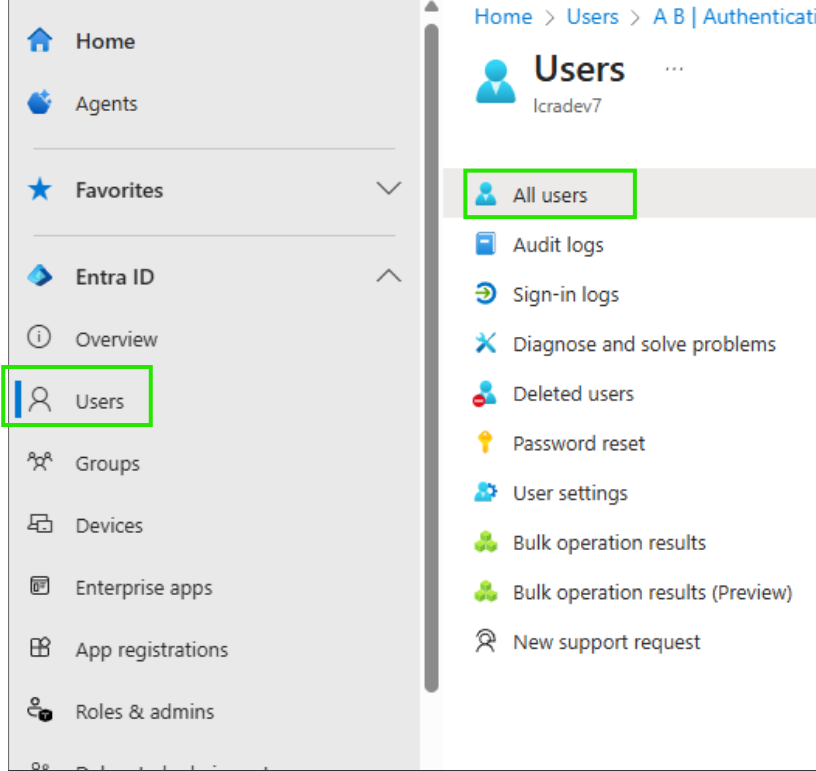Click the Users person icon in sidebar

coord(40,400)
